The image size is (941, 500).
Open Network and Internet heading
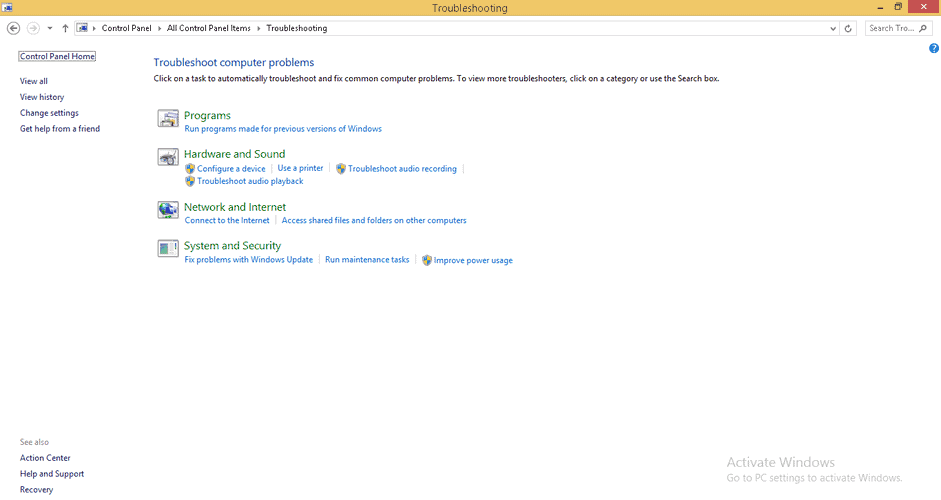[x=235, y=207]
